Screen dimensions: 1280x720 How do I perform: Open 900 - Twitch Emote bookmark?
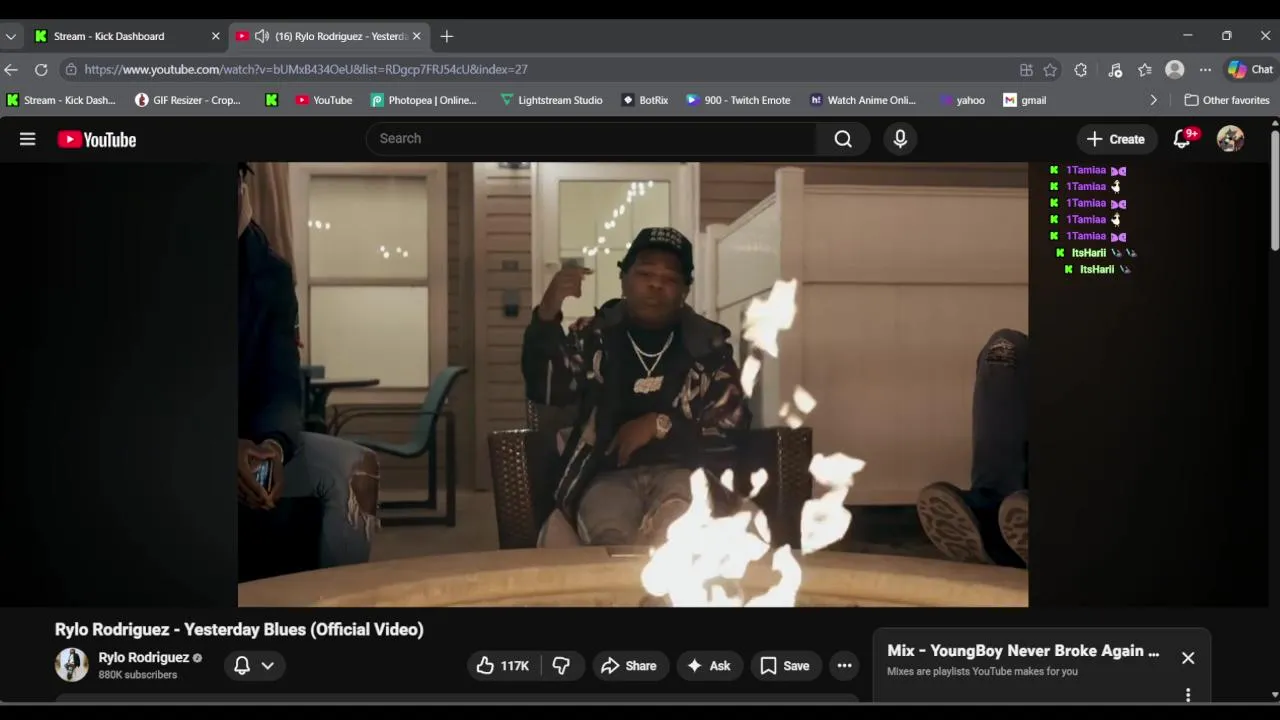coord(738,100)
